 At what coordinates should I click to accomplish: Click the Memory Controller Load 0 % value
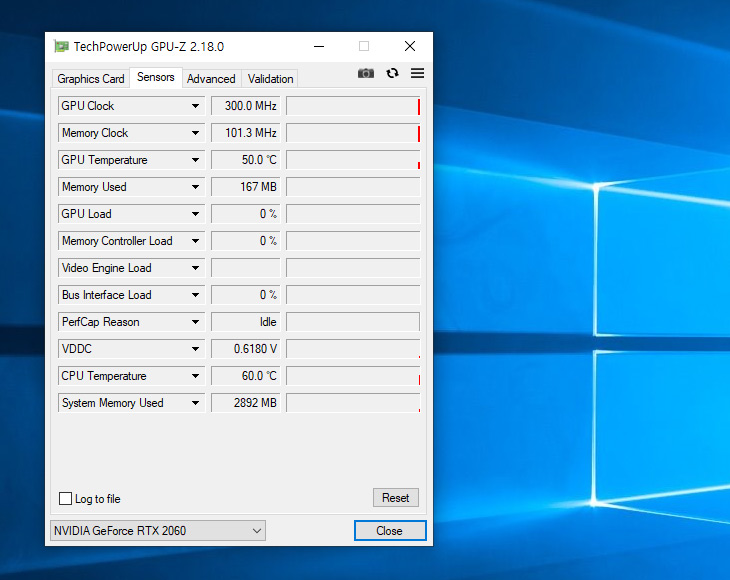tap(245, 241)
